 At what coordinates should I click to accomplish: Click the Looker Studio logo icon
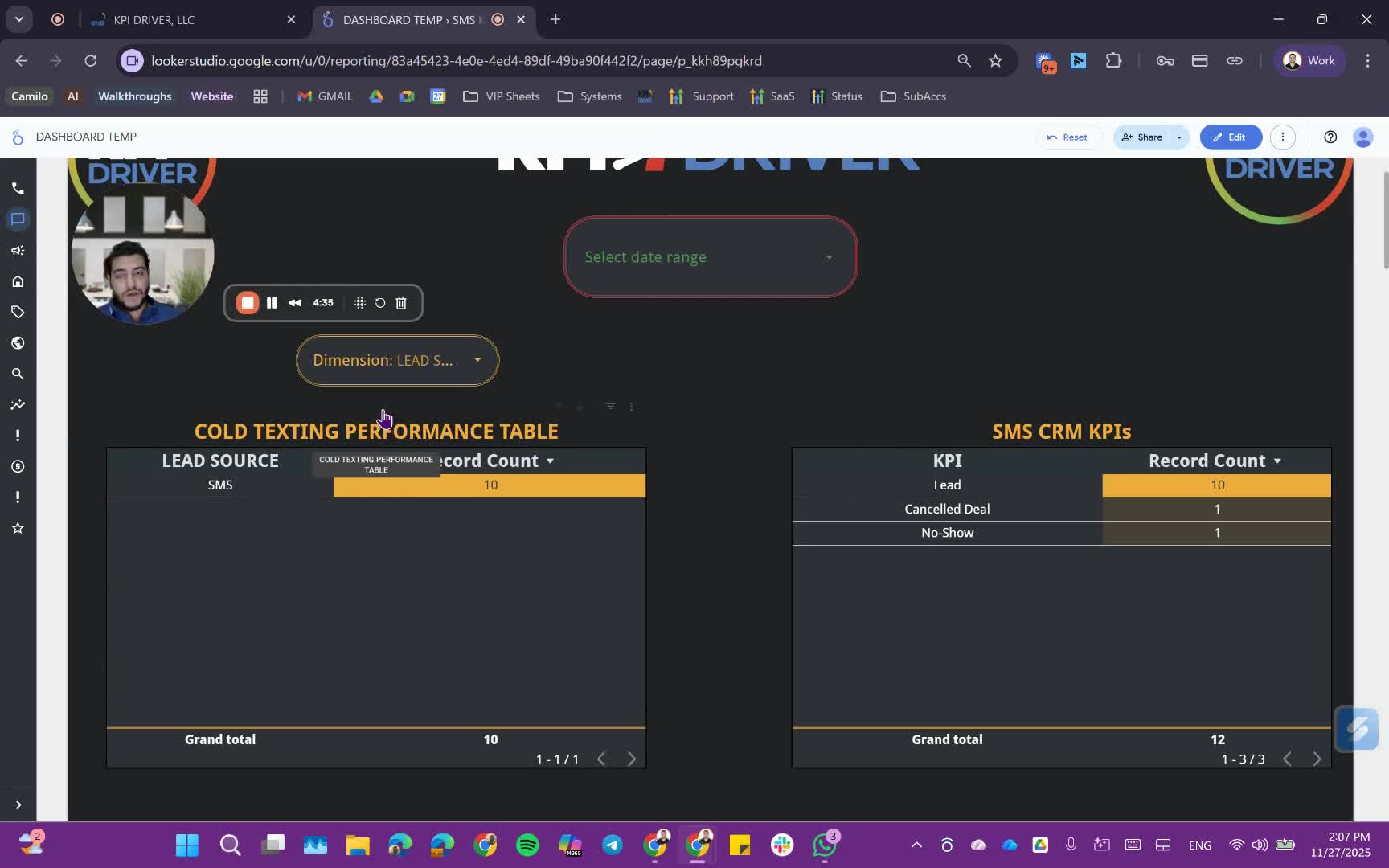[17, 137]
